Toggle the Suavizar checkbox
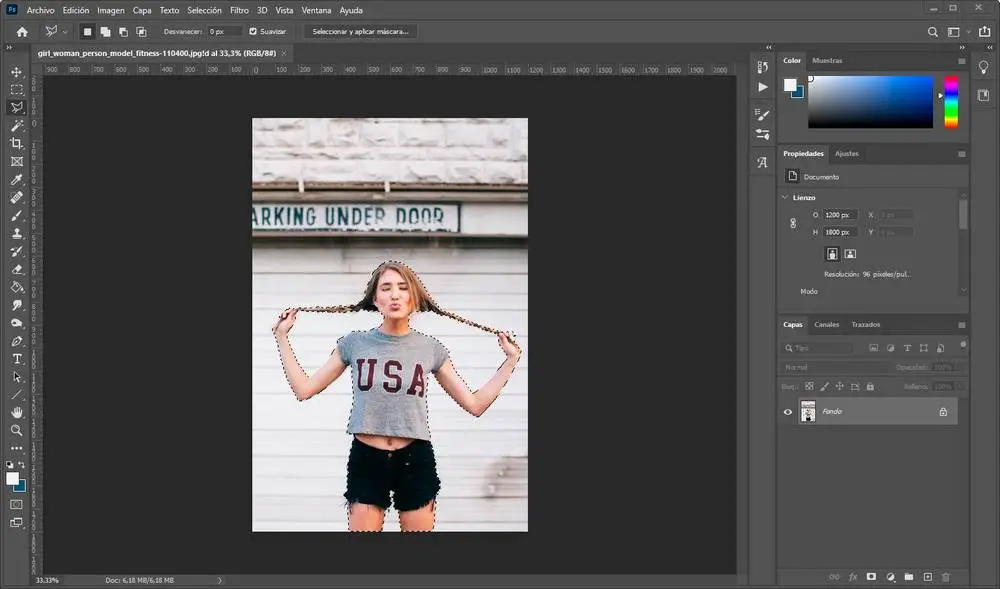The width and height of the screenshot is (1000, 589). (253, 32)
